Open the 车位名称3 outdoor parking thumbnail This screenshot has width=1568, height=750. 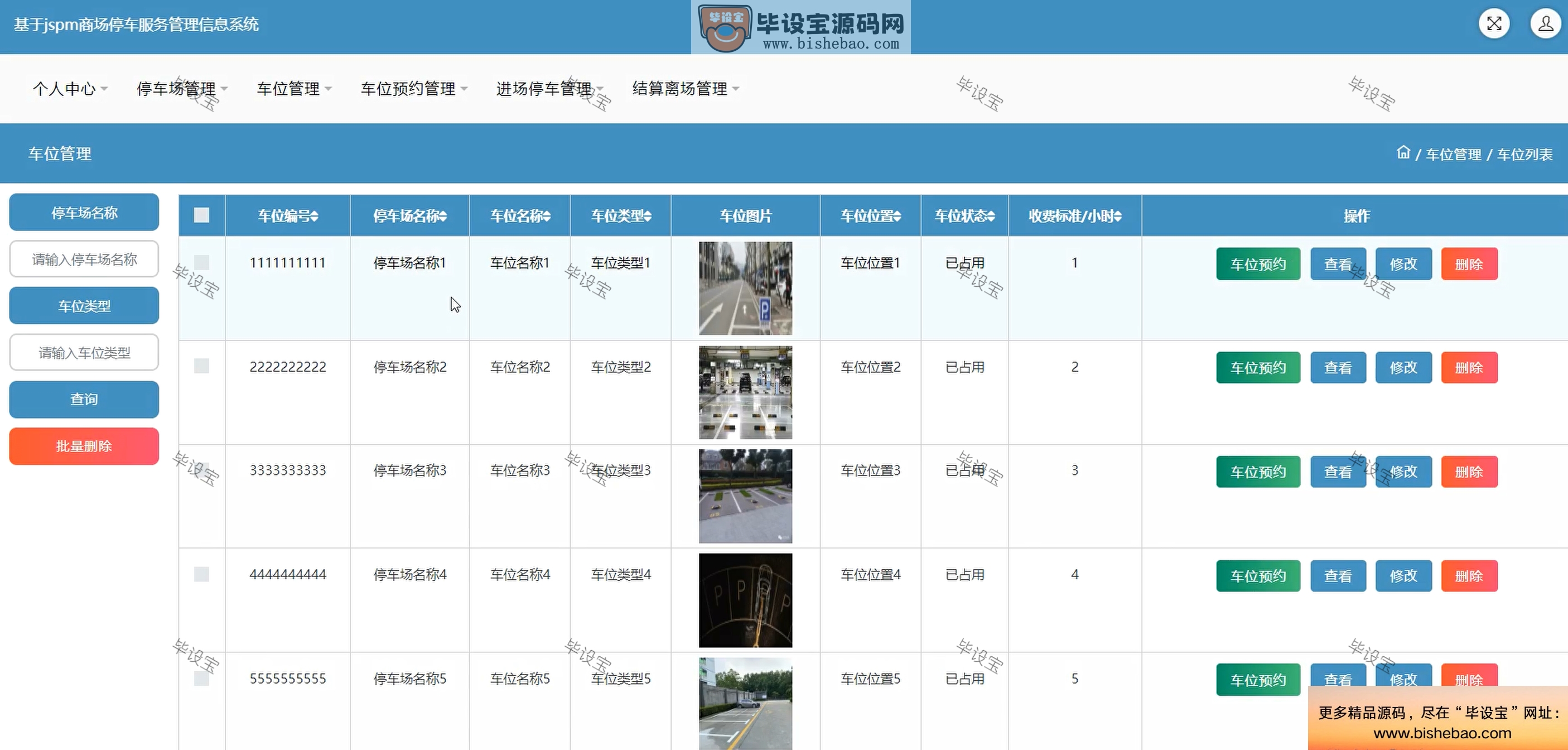coord(746,496)
